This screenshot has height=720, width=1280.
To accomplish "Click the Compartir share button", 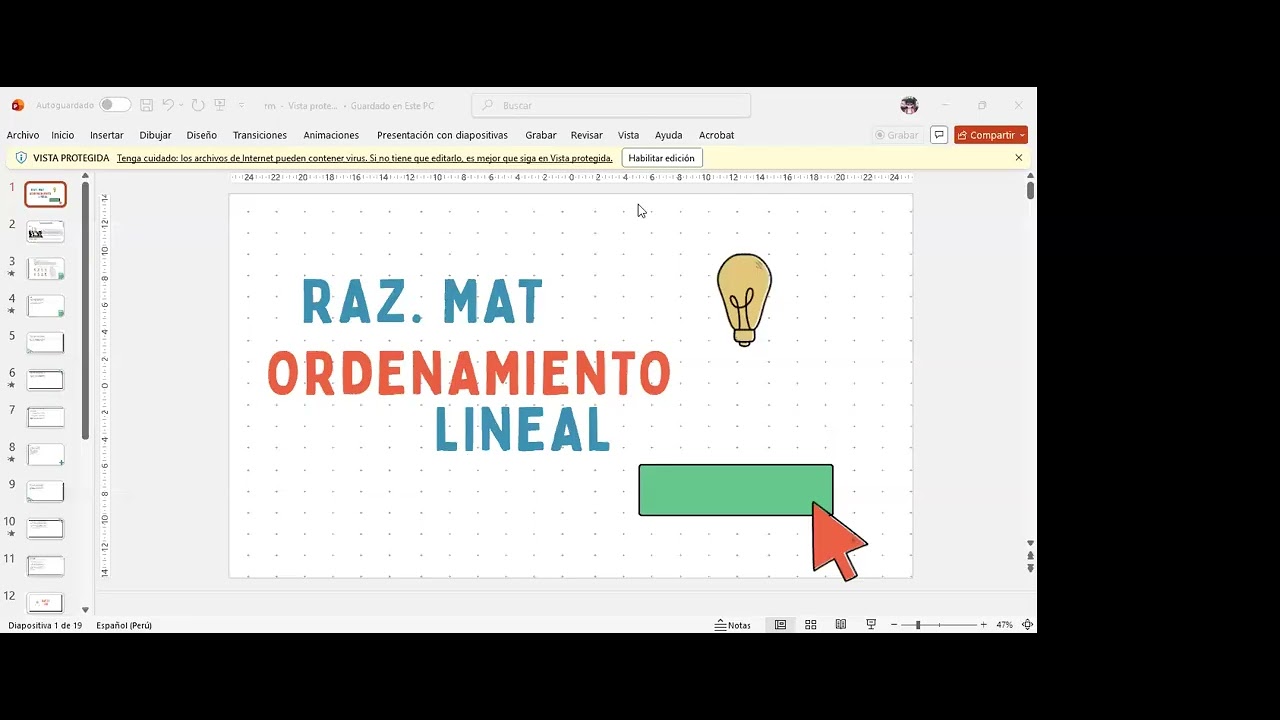I will [x=991, y=135].
